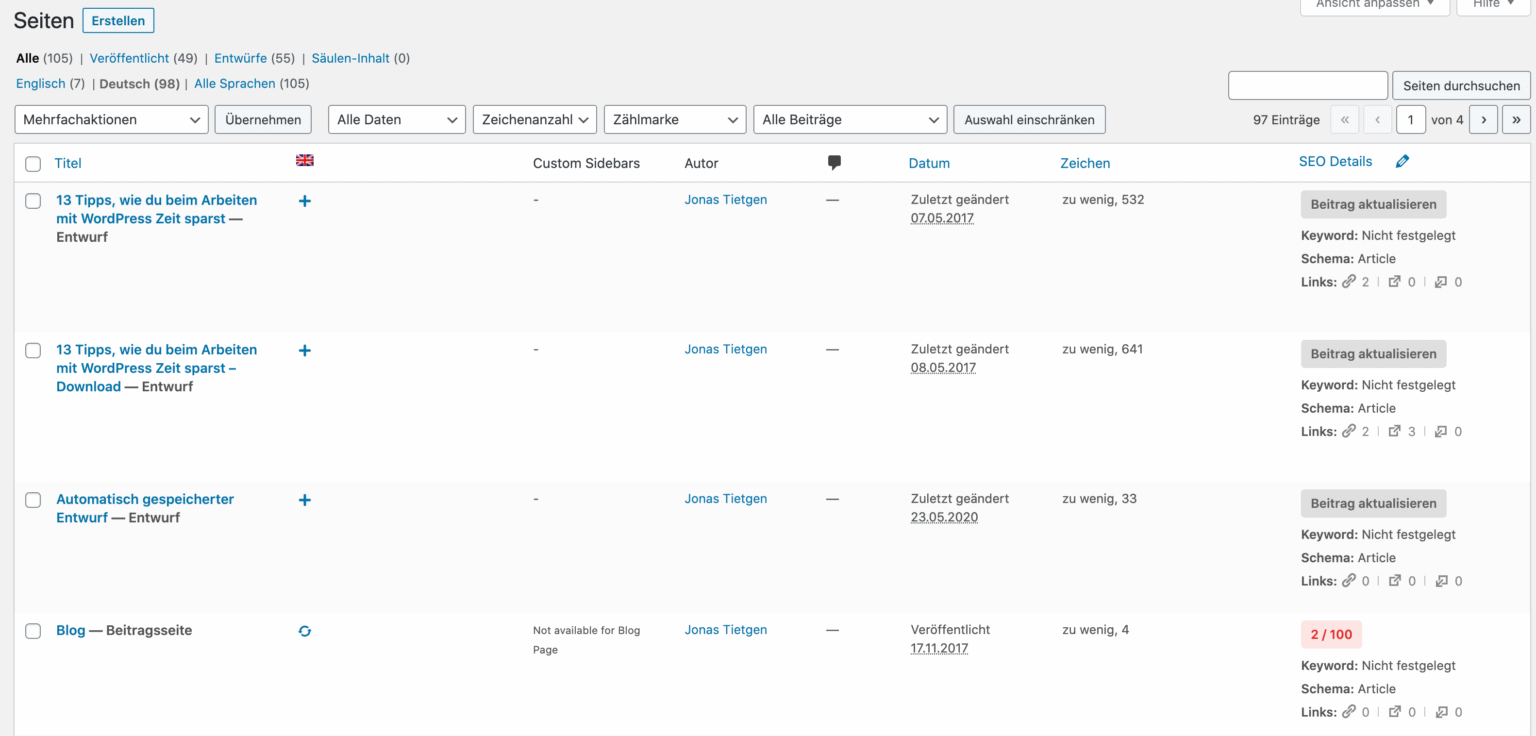1536x736 pixels.
Task: Open the Zählmarke filter dropdown
Action: (674, 119)
